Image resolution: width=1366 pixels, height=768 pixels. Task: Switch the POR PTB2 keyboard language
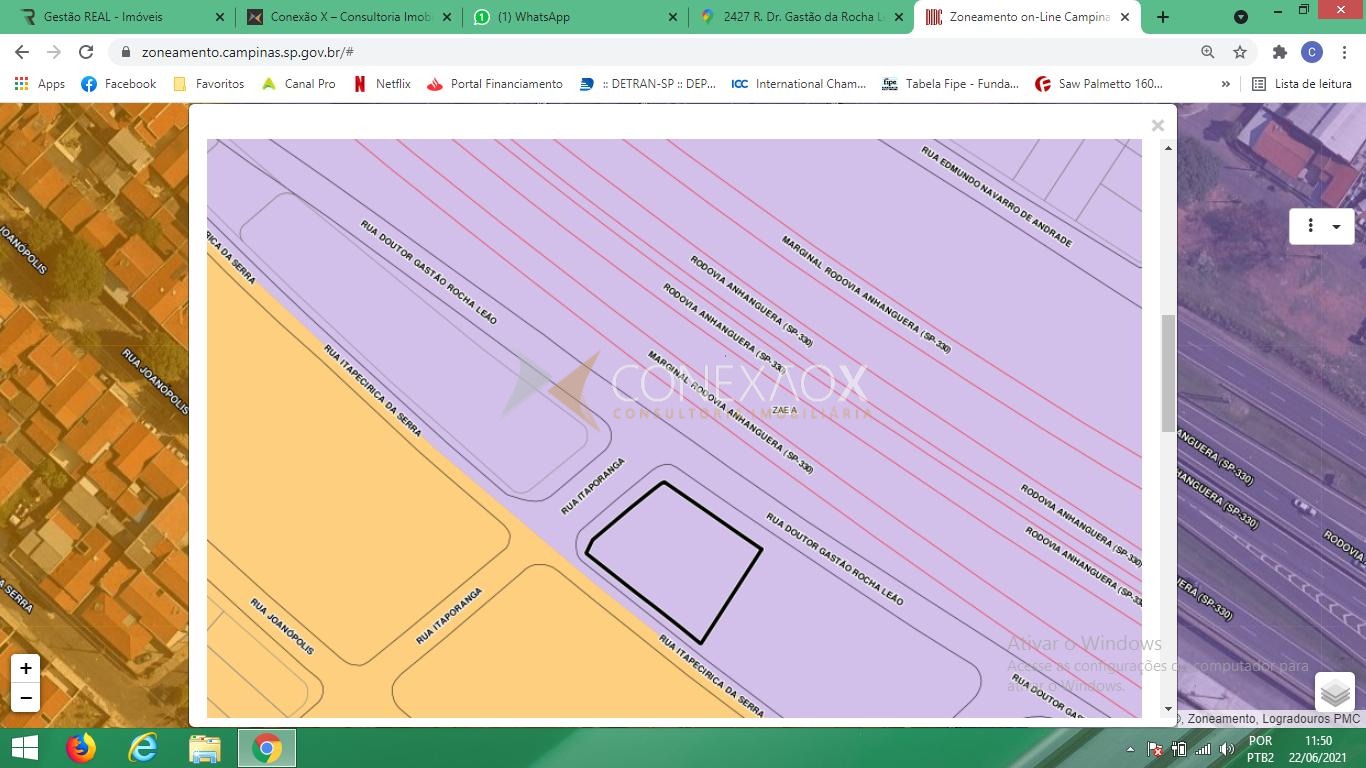(x=1260, y=749)
